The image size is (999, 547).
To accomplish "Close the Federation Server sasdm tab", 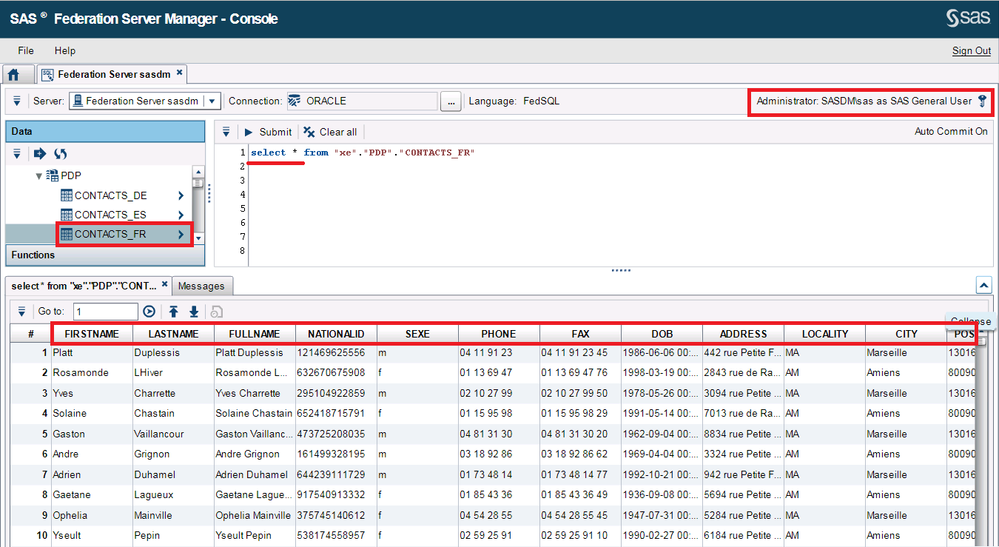I will tap(180, 73).
